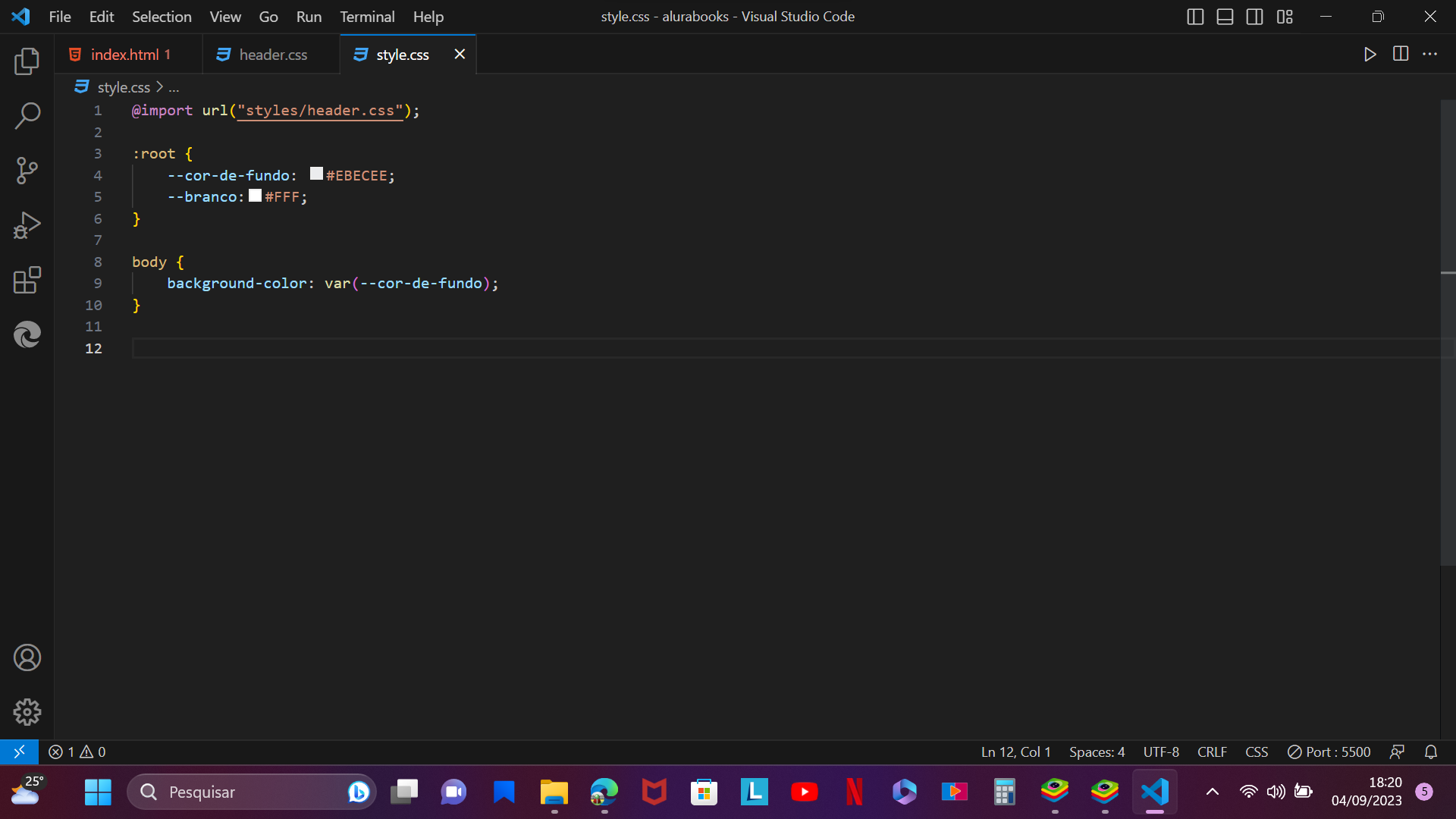Click the Pesquisar taskbar search box
Screen dimensions: 1456x819
pos(252,792)
